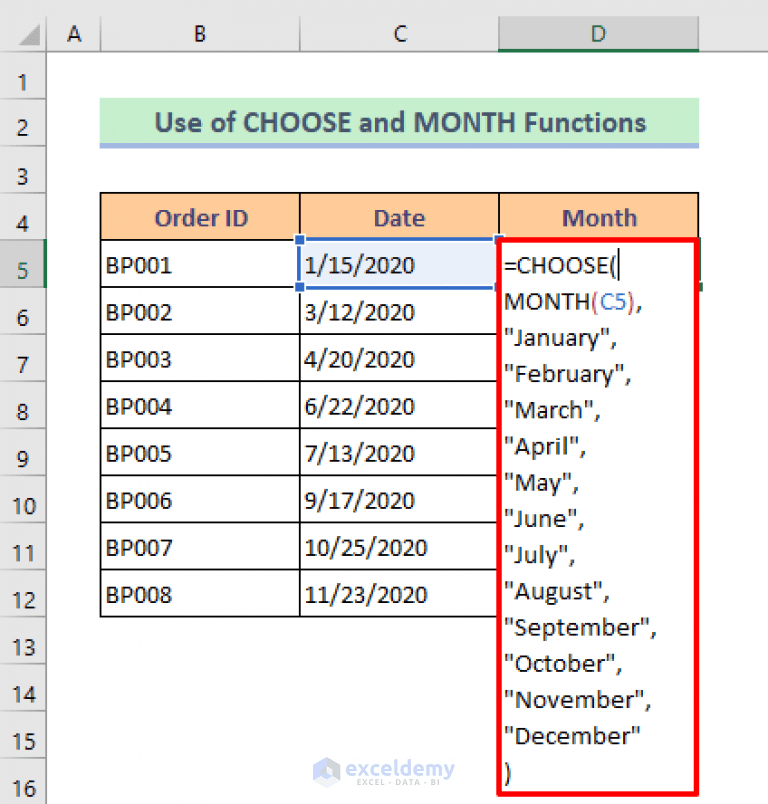This screenshot has width=768, height=804.
Task: Select column header C
Action: coord(399,33)
